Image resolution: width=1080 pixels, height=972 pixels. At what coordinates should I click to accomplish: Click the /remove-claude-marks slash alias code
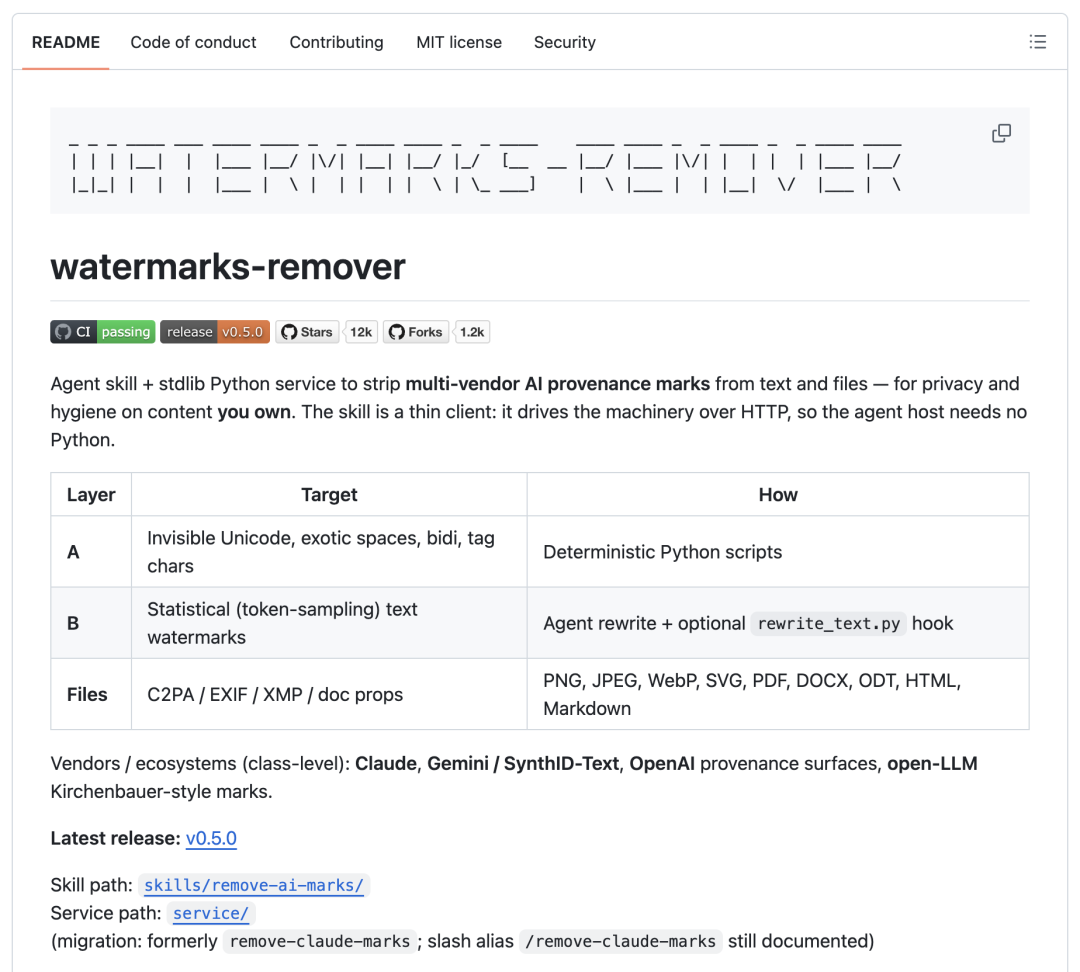click(621, 942)
